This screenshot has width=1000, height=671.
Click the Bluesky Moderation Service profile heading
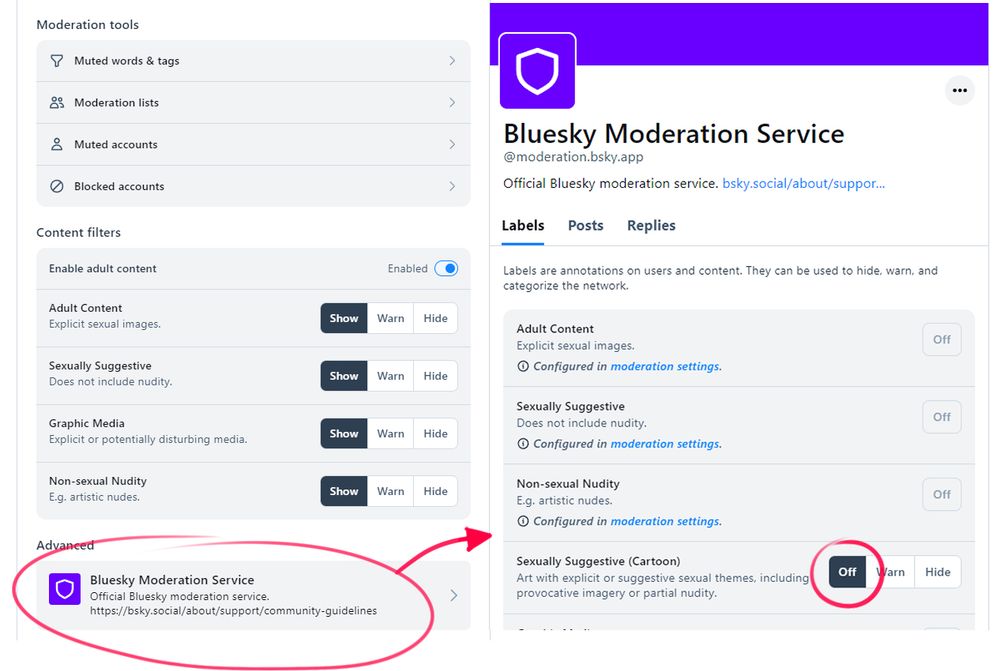(x=673, y=134)
